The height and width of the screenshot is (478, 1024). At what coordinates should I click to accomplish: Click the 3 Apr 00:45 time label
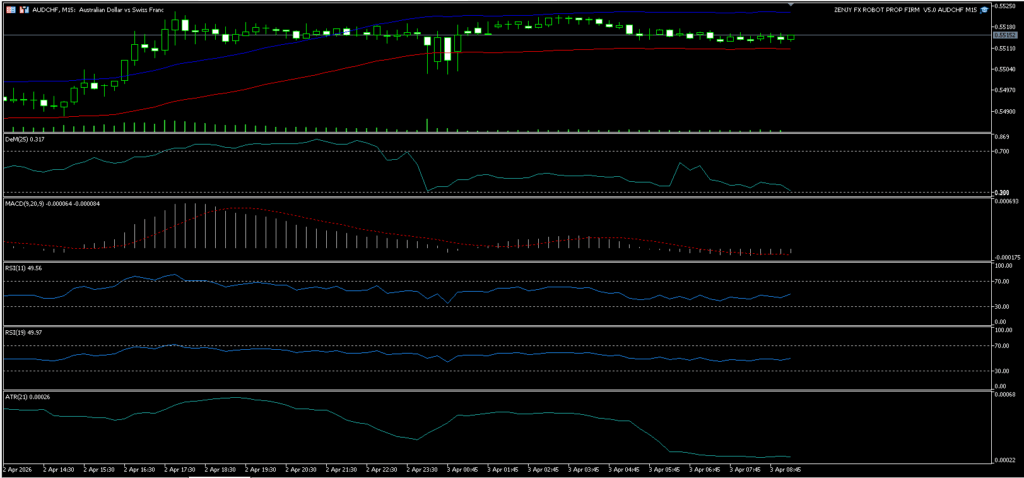[461, 468]
